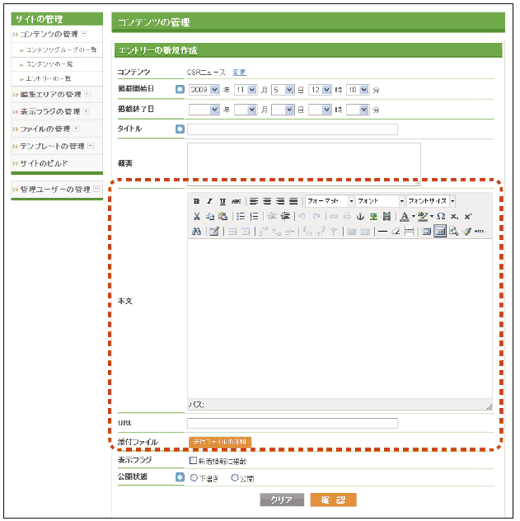
Task: Open preview (magnifier page icon)
Action: pyautogui.click(x=453, y=231)
